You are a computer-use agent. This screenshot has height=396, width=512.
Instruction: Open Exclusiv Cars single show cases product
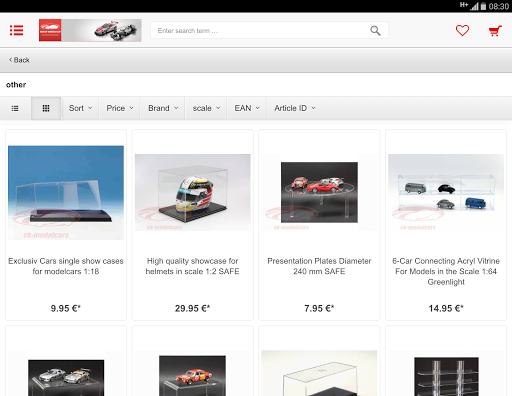click(66, 266)
